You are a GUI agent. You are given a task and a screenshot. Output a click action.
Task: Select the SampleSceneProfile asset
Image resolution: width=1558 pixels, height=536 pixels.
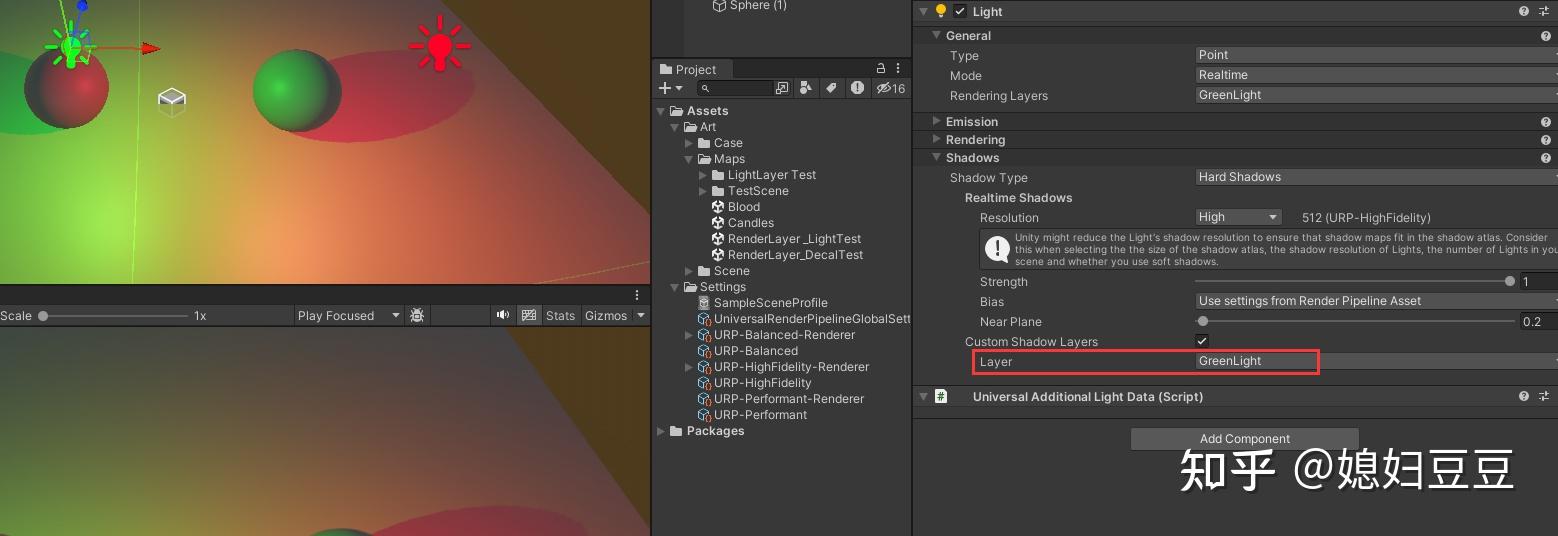pyautogui.click(x=762, y=303)
